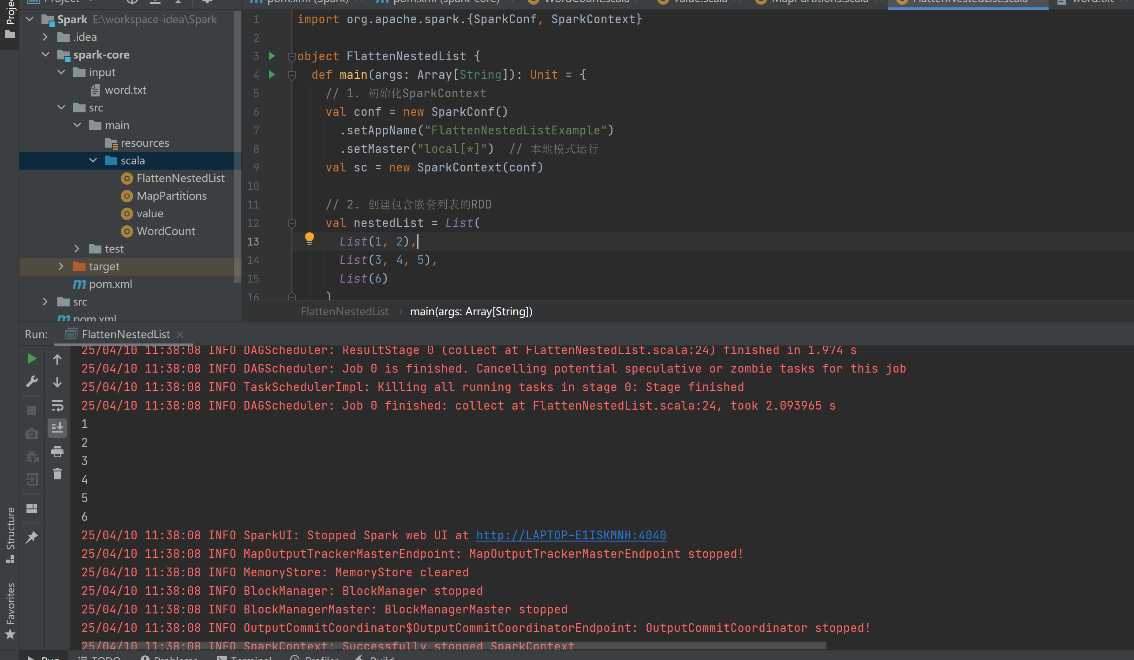Click the yellow intention lightbulb on line 13
The height and width of the screenshot is (660, 1134).
click(x=310, y=239)
